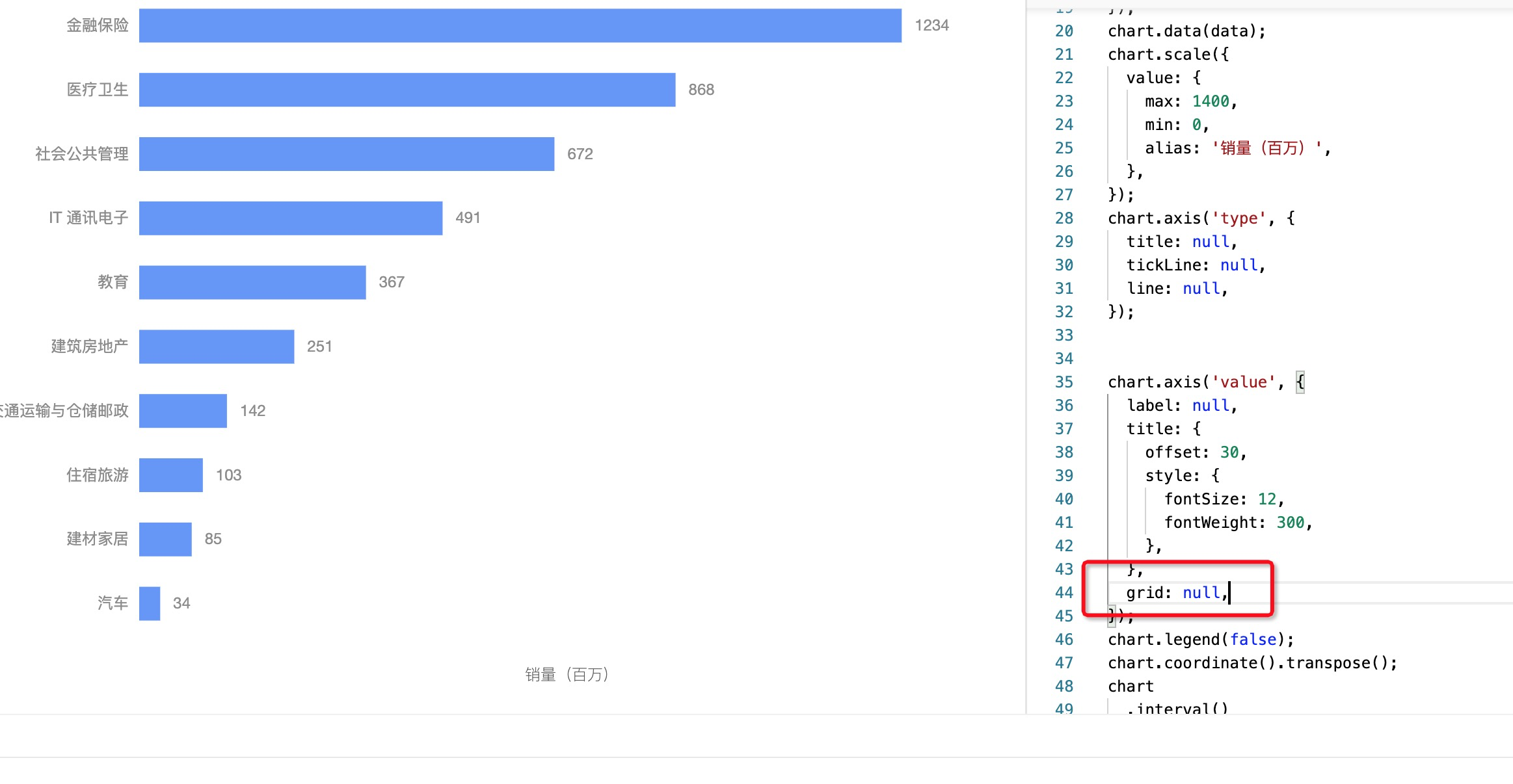Screen dimensions: 1513x784
Task: Click line number 44 in the code editor
Action: (x=1064, y=592)
